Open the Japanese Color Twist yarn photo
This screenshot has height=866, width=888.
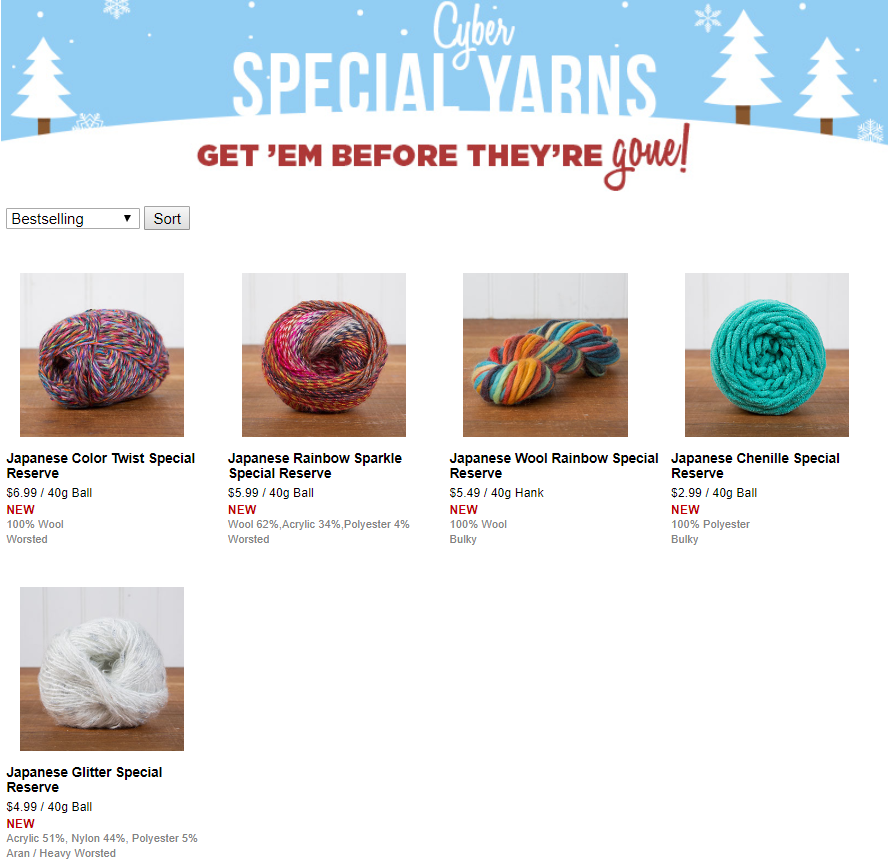coord(102,355)
